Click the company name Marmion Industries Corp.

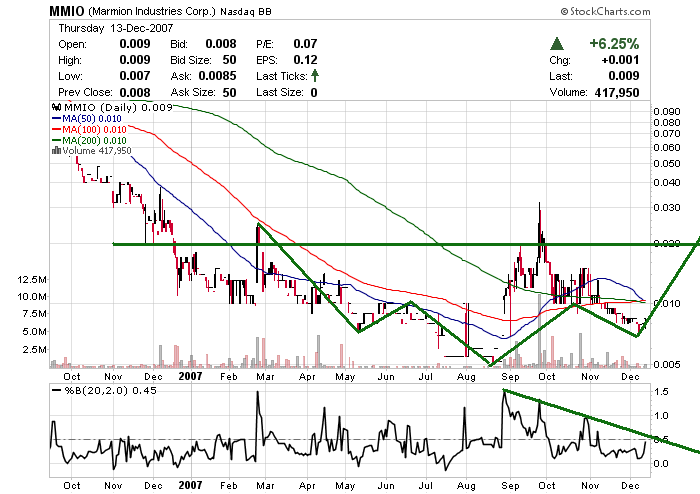(x=152, y=12)
